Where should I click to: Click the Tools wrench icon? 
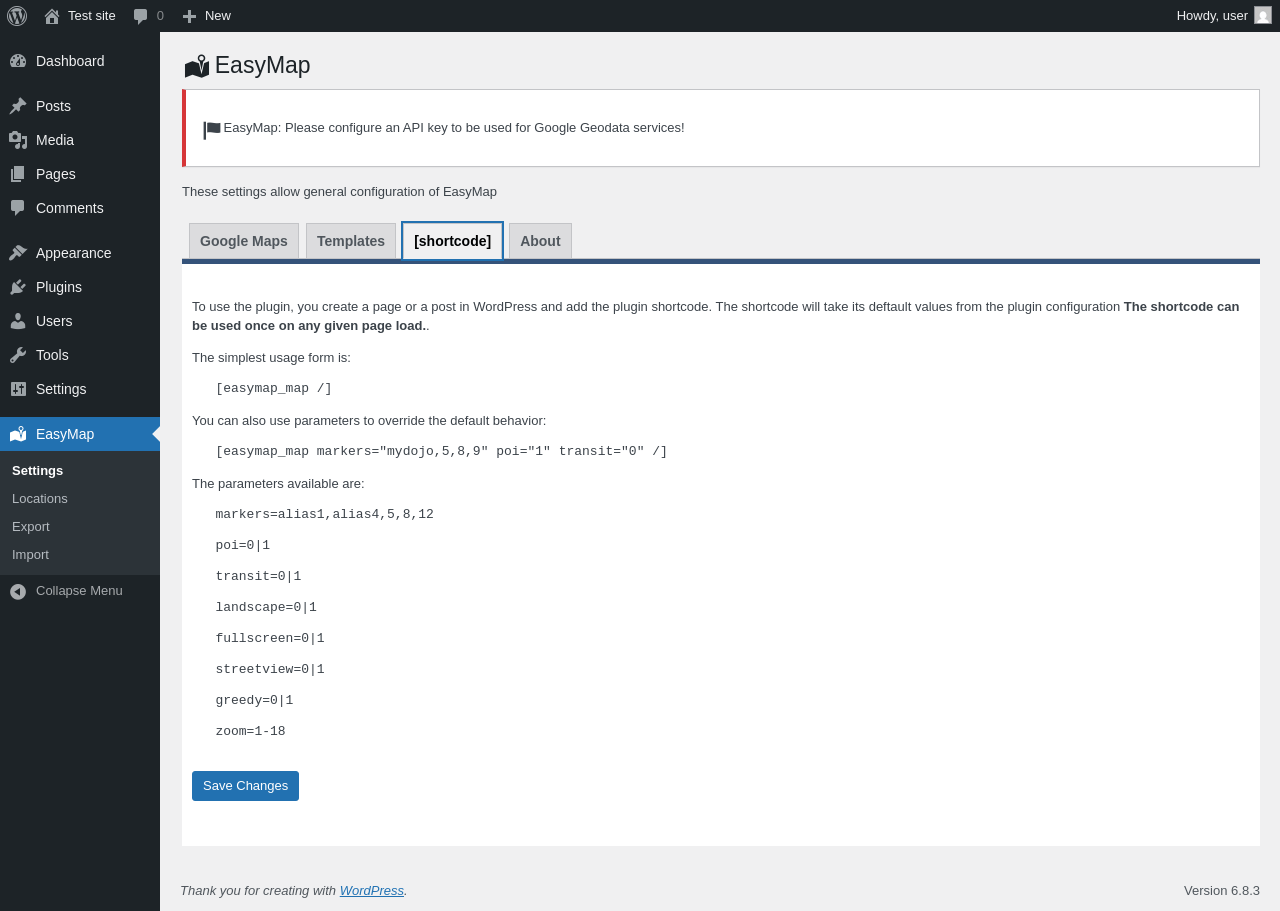[x=18, y=355]
